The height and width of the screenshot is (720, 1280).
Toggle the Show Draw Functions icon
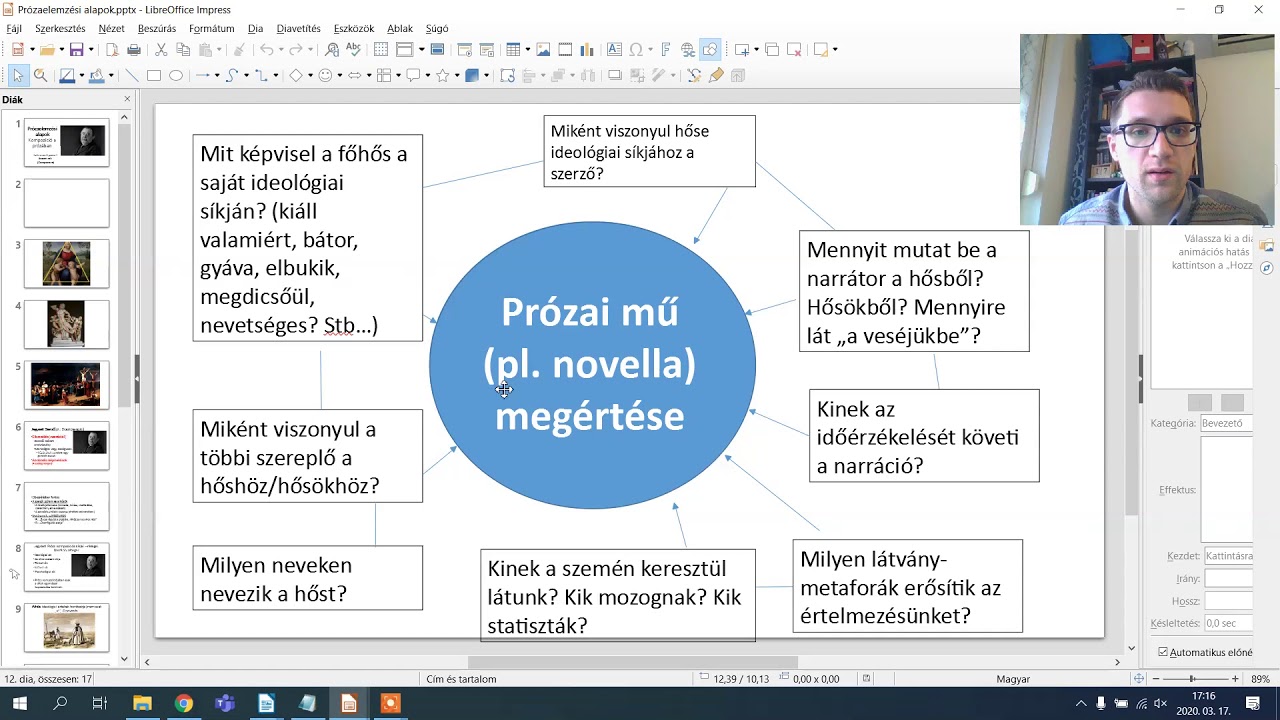pyautogui.click(x=710, y=50)
